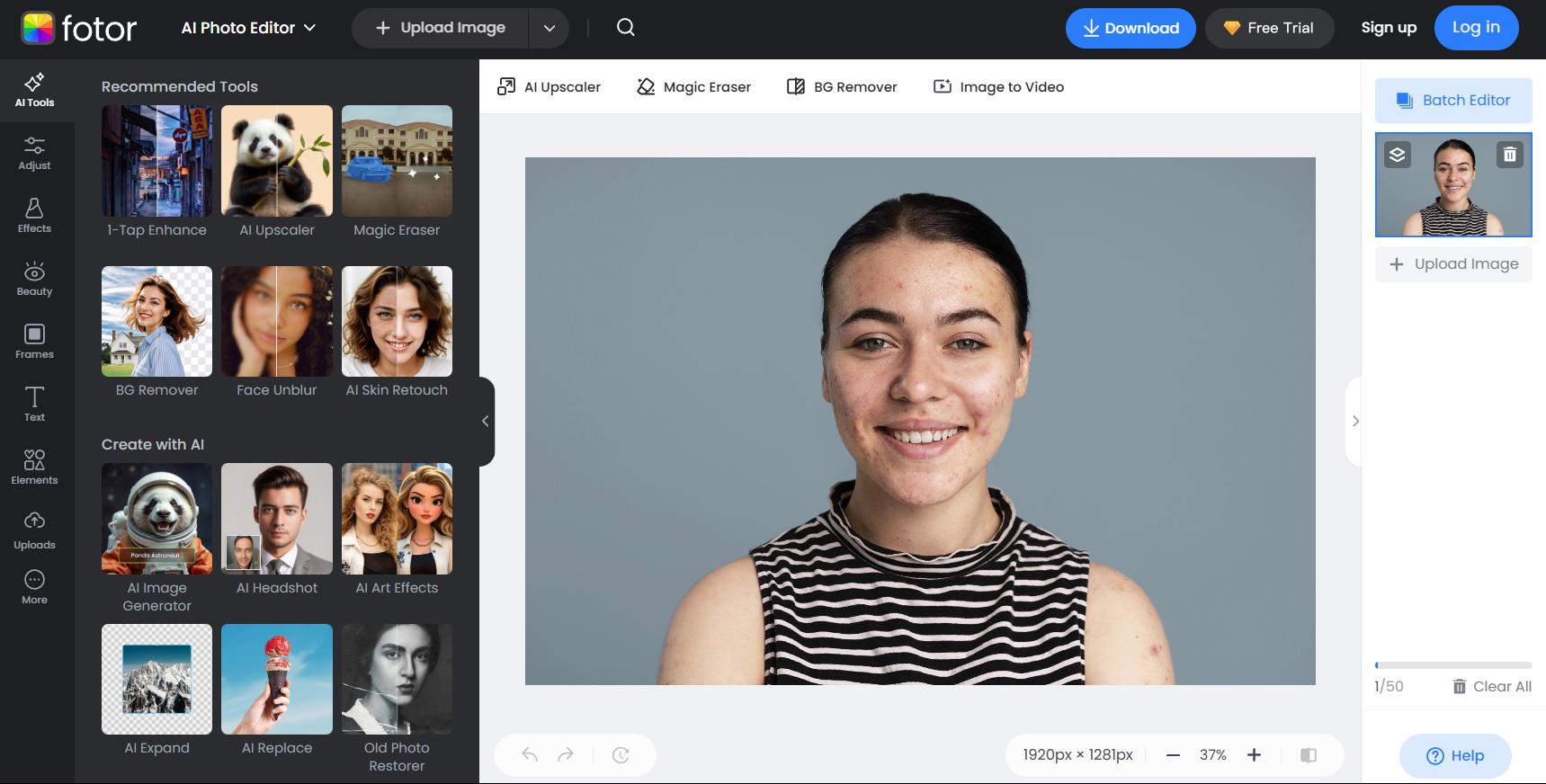1546x784 pixels.
Task: Click the layers icon on the image thumbnail
Action: [1397, 155]
